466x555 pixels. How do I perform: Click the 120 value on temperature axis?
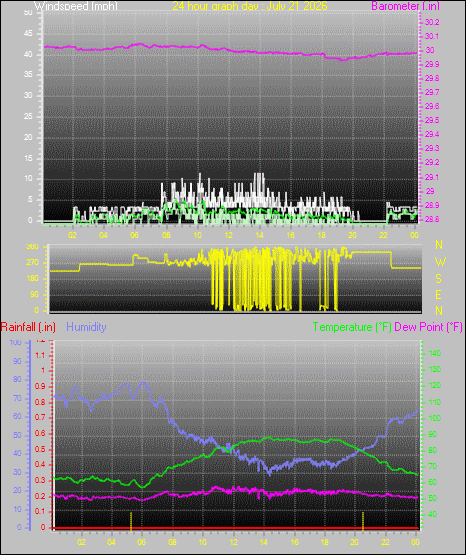435,385
